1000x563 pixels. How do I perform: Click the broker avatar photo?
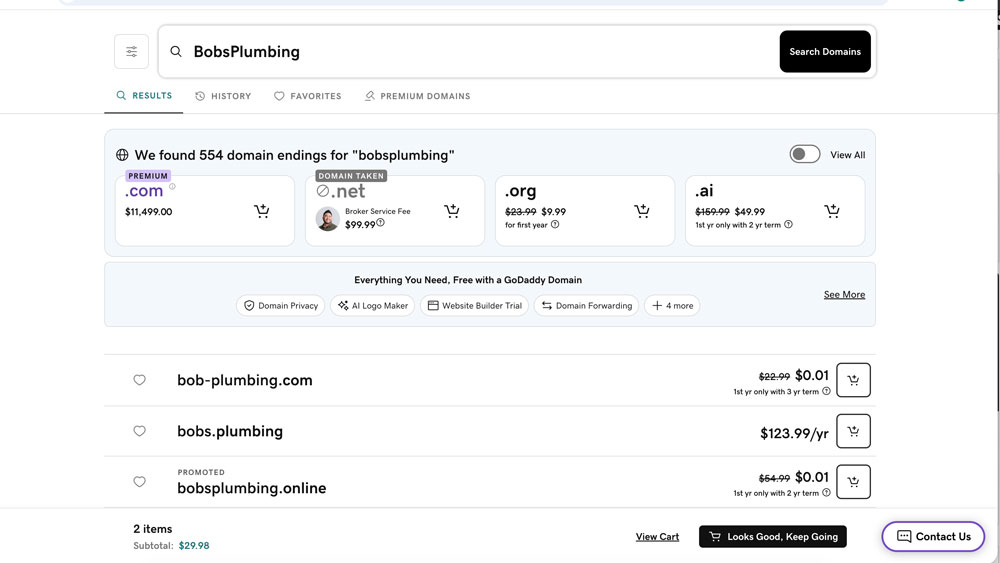coord(328,219)
